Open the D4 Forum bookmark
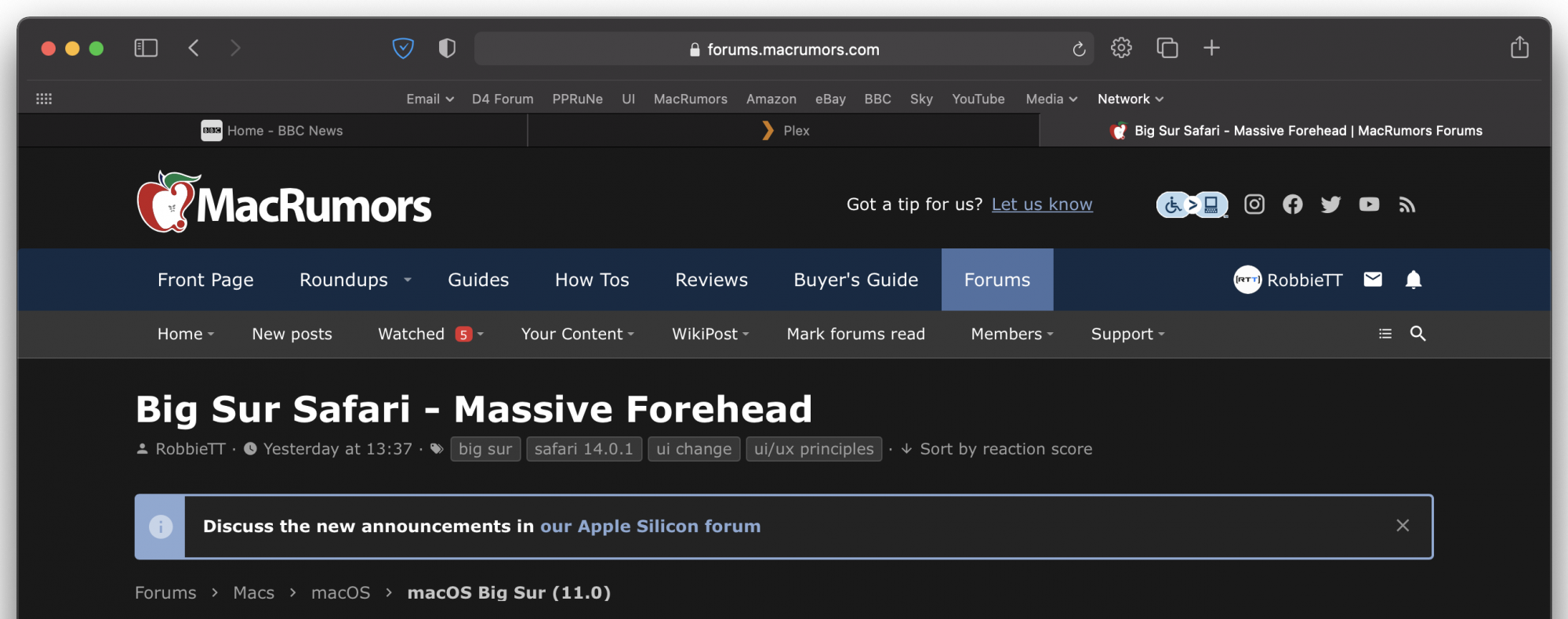The height and width of the screenshot is (619, 1568). point(503,99)
